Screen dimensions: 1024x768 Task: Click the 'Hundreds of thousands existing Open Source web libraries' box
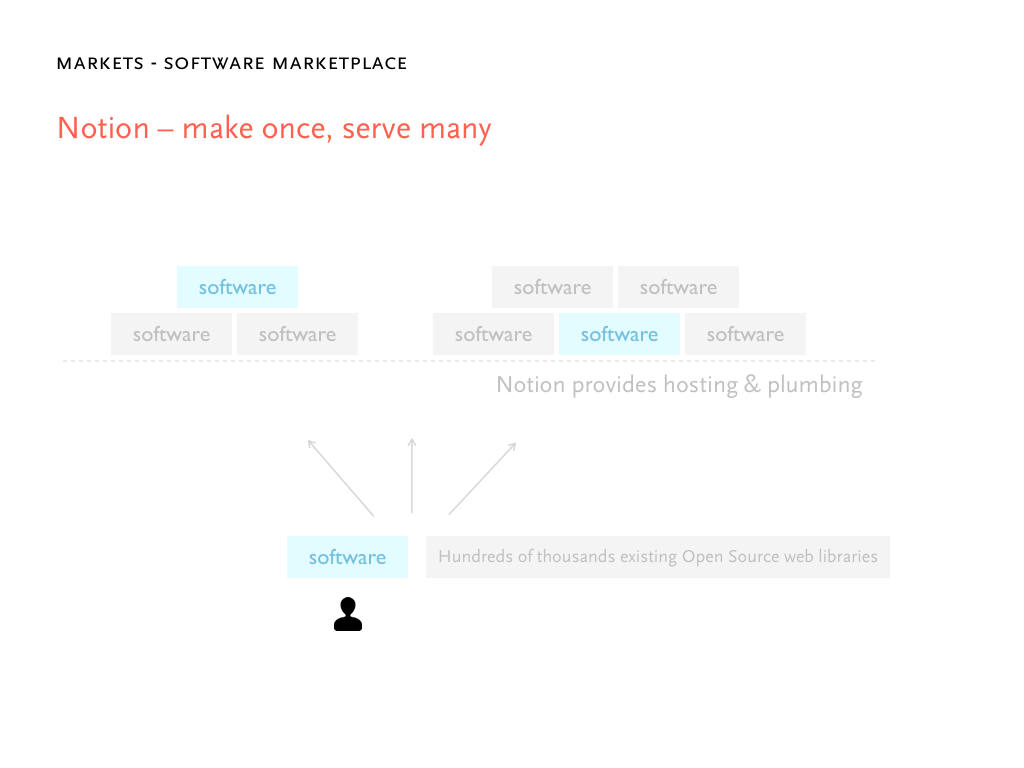click(658, 557)
